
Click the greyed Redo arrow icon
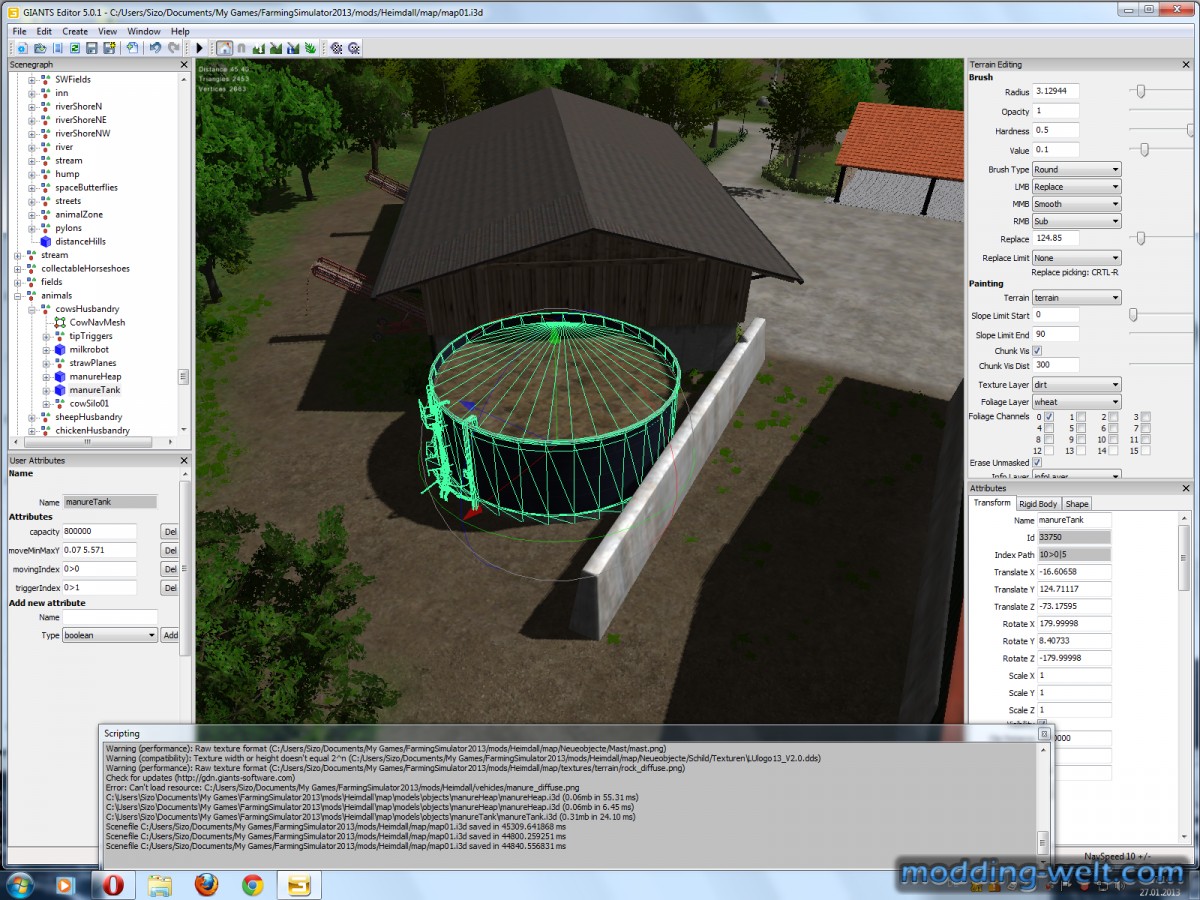tap(173, 48)
